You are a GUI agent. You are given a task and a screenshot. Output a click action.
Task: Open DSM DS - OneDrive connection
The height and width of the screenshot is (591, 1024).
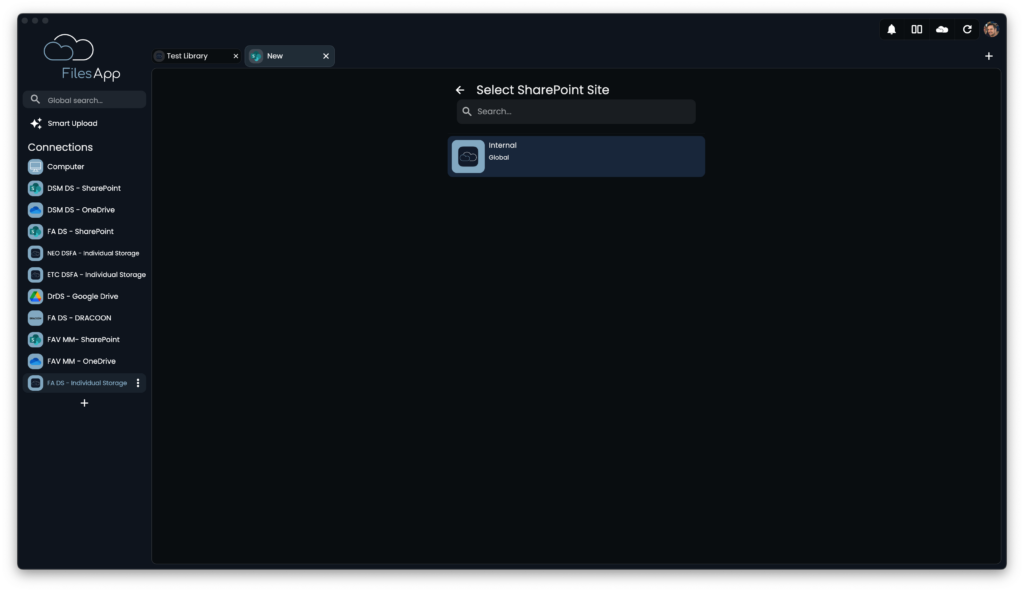tap(84, 210)
